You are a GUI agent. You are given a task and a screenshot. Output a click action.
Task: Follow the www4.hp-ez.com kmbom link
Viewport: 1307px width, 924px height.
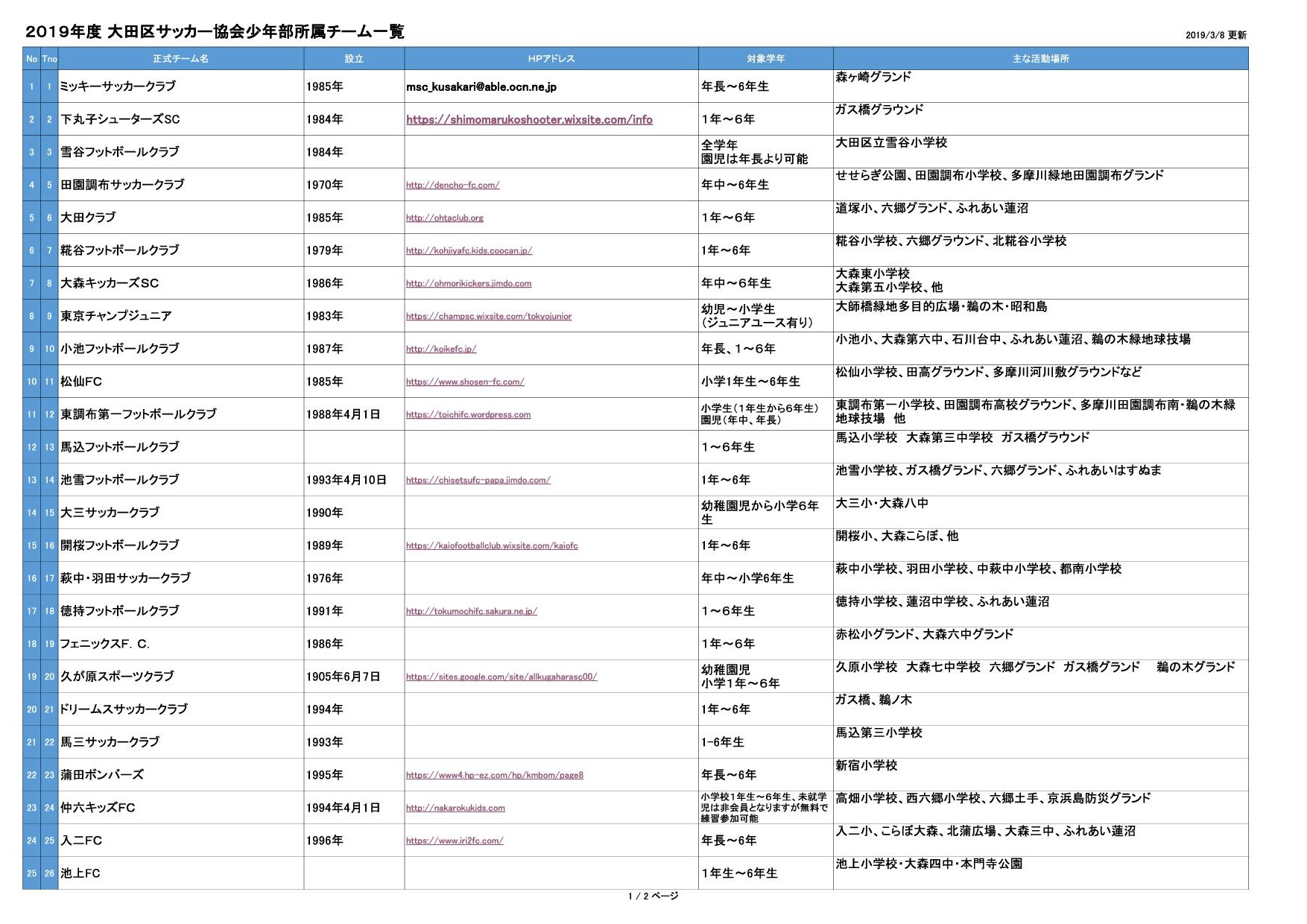[x=495, y=775]
